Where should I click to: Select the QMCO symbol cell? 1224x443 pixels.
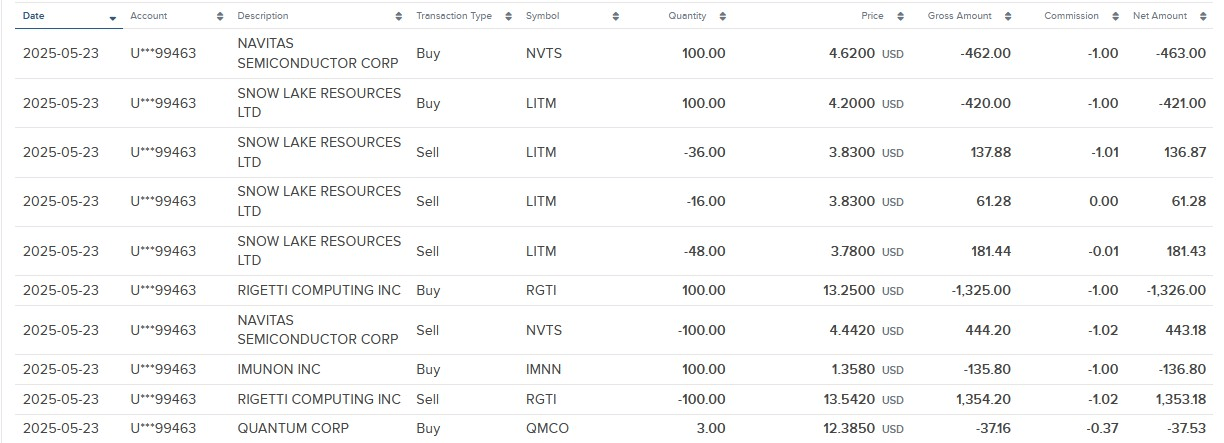(x=547, y=428)
